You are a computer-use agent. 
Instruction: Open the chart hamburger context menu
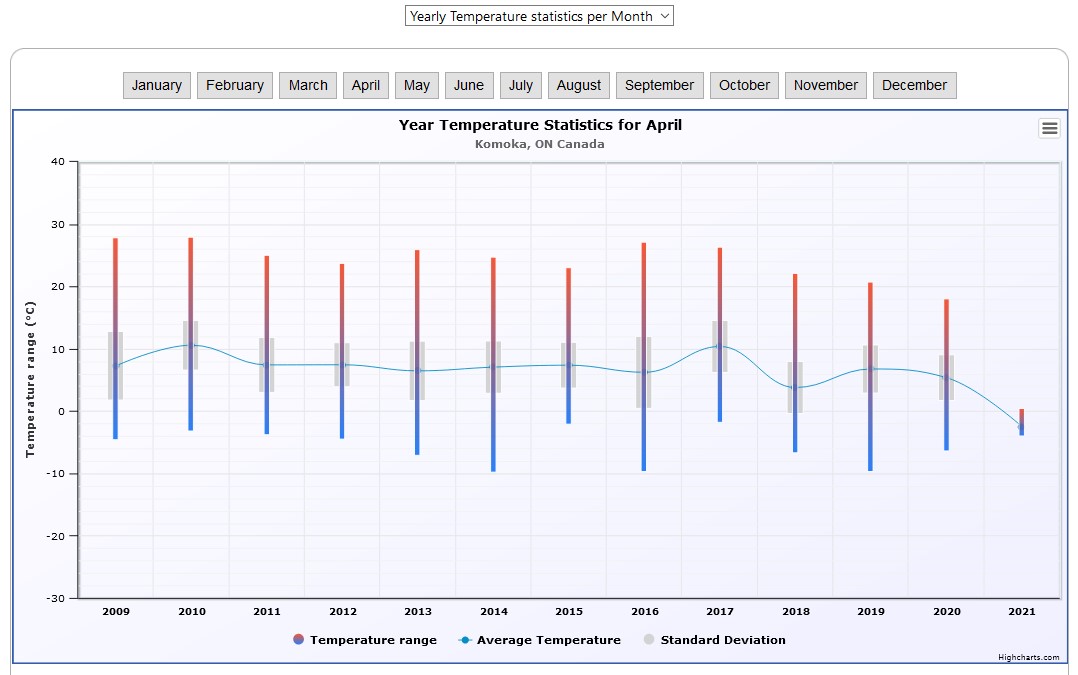pos(1049,128)
